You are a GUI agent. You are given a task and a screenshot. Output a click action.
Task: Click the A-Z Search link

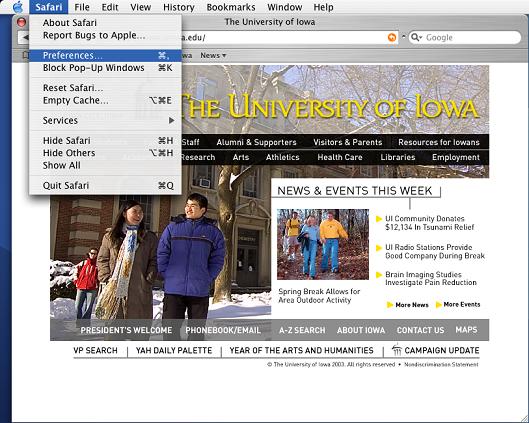(302, 330)
